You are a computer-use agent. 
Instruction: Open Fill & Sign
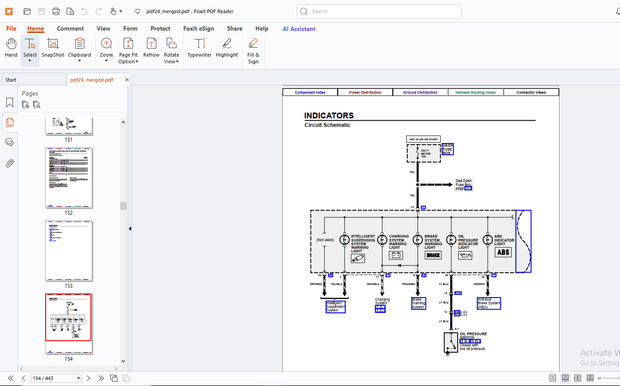pos(253,51)
